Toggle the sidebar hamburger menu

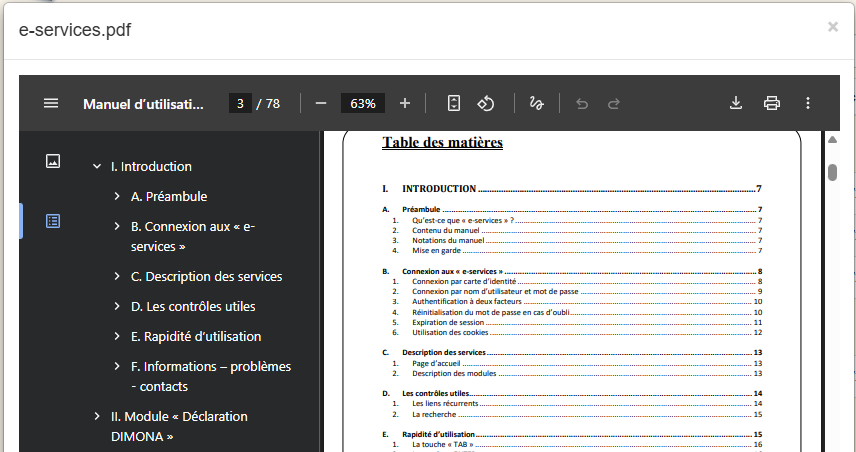click(51, 103)
